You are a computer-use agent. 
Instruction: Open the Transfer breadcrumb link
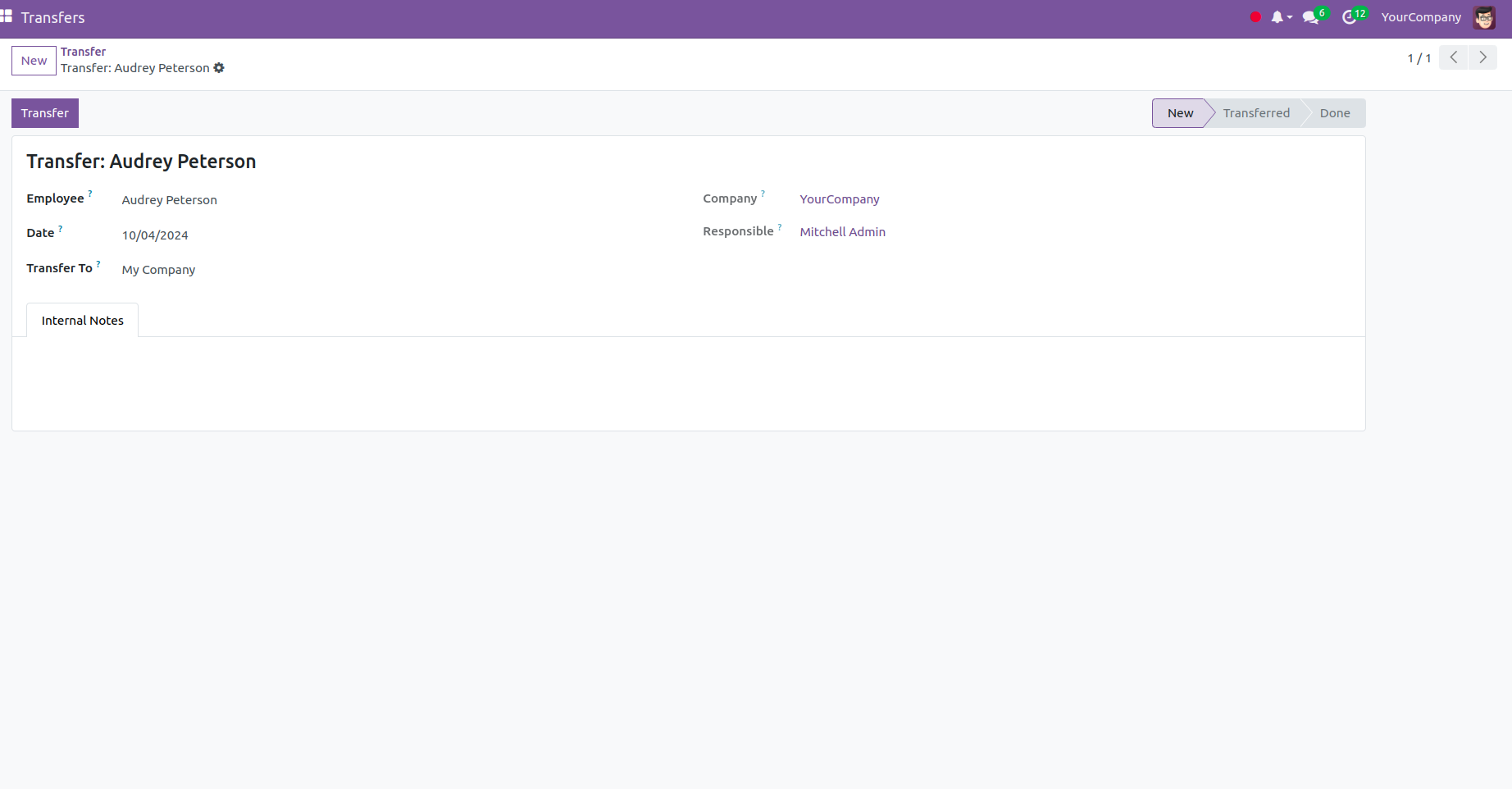click(83, 52)
